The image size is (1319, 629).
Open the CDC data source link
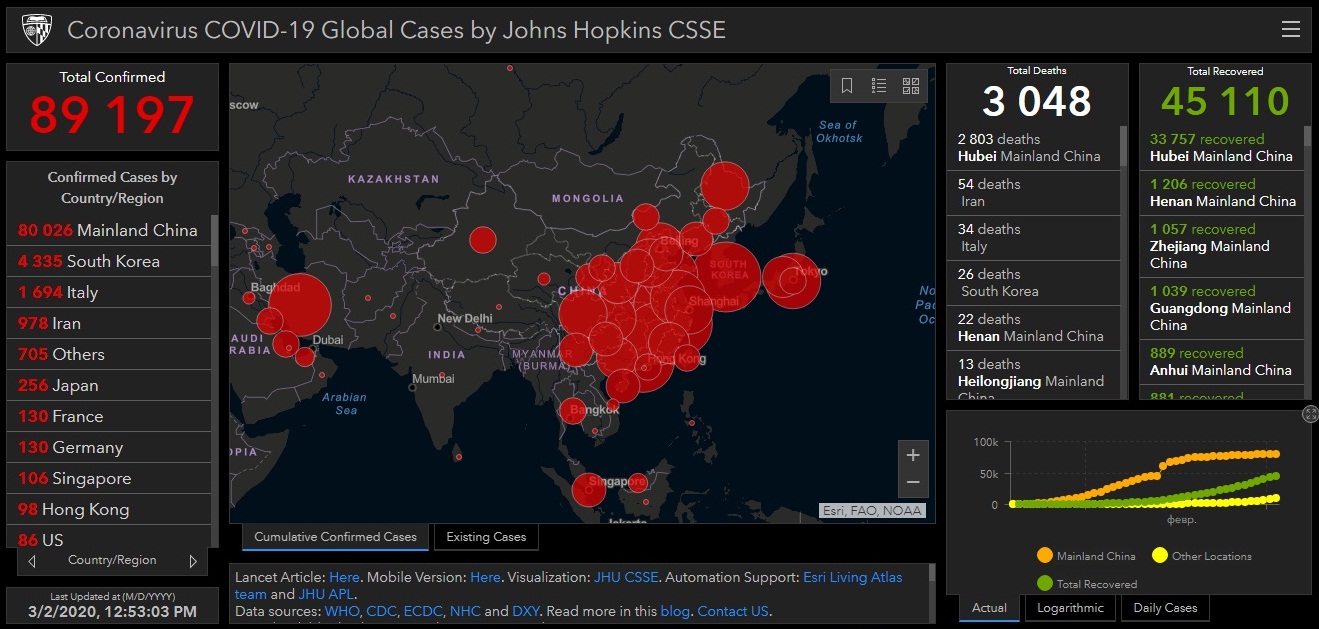coord(382,611)
